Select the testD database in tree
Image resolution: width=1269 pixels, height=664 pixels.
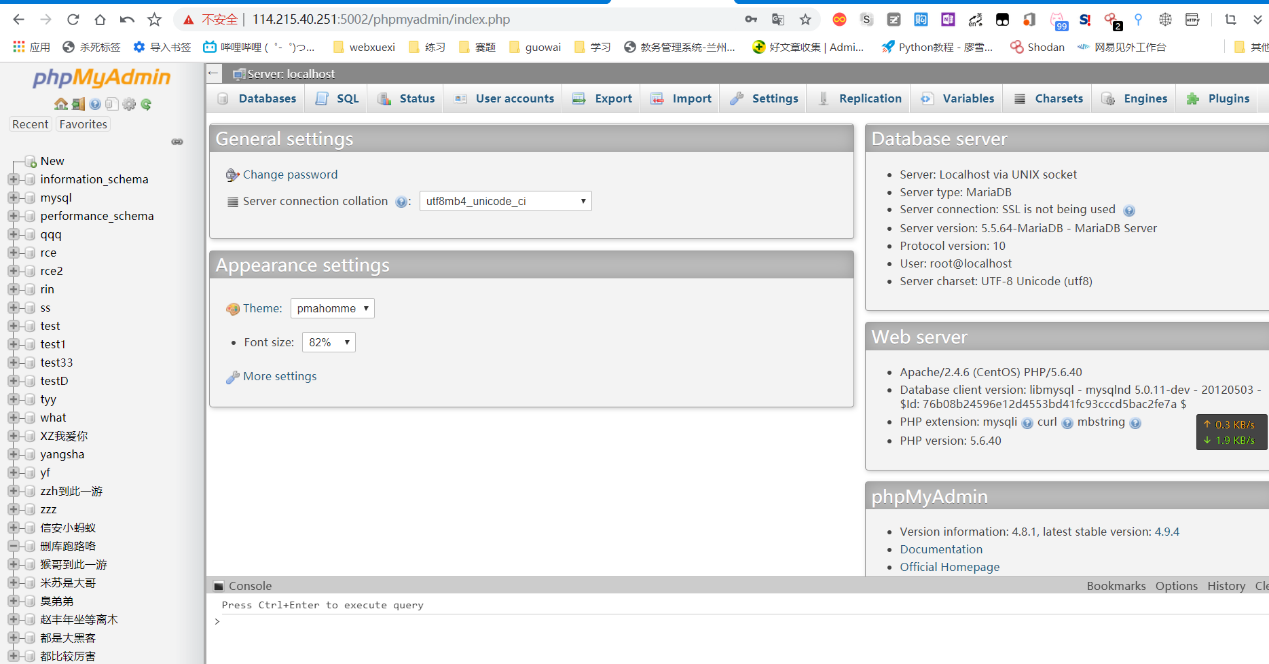click(54, 381)
